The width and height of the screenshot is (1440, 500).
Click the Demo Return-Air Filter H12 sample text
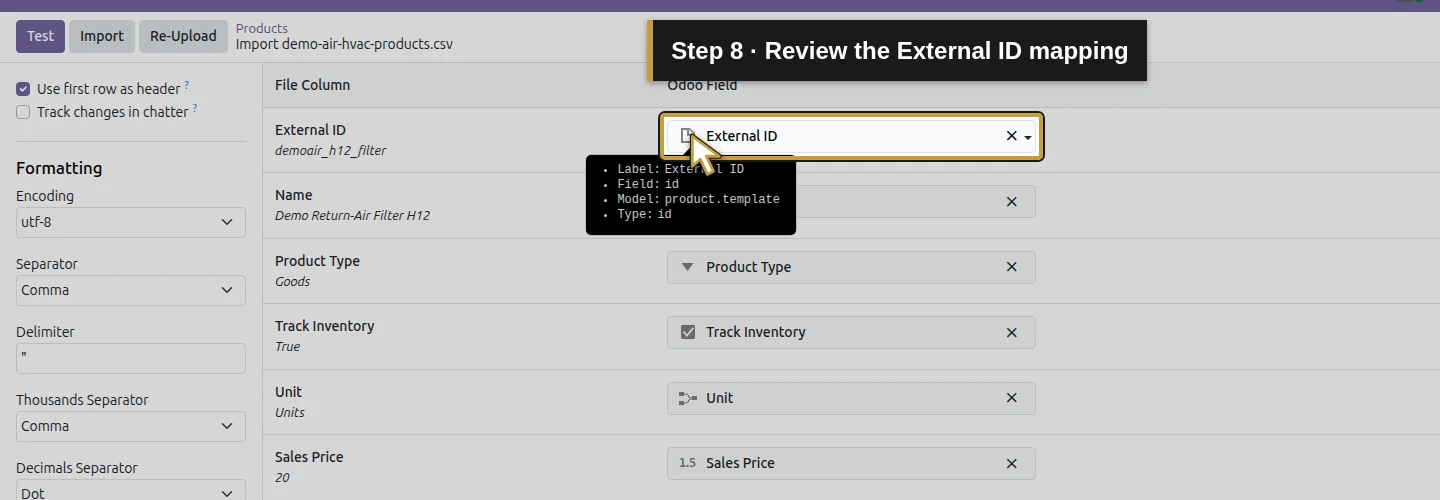click(x=352, y=216)
